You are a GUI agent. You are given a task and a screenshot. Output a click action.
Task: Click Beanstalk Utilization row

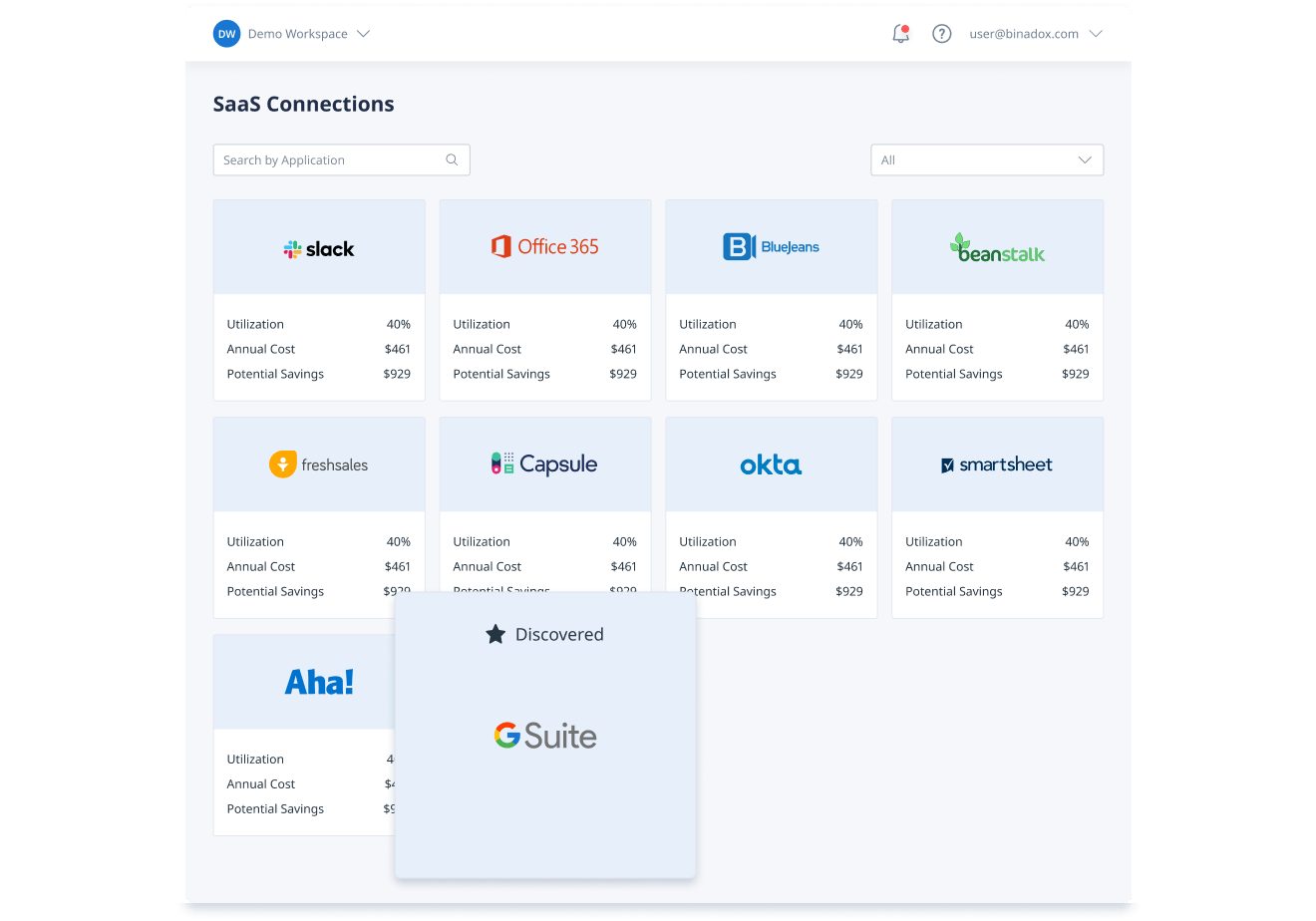[x=998, y=324]
